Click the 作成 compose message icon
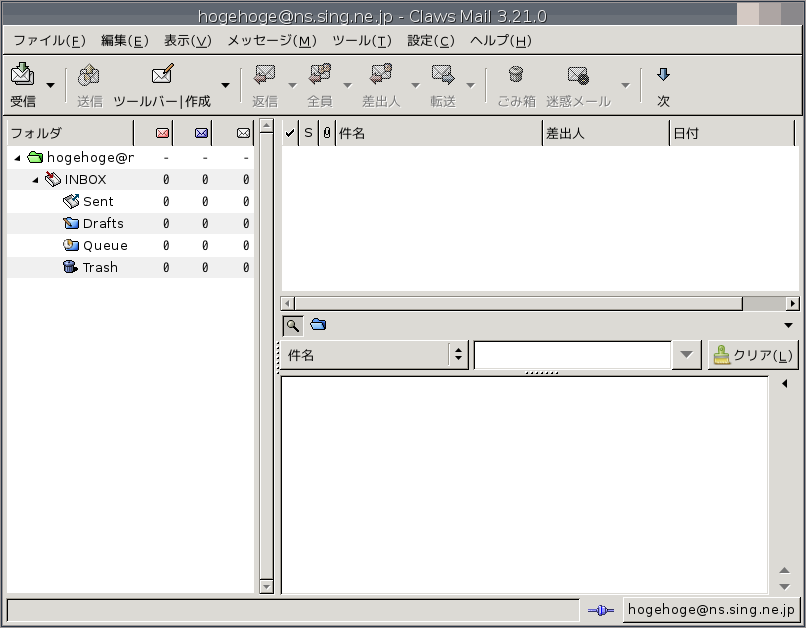 [x=162, y=74]
